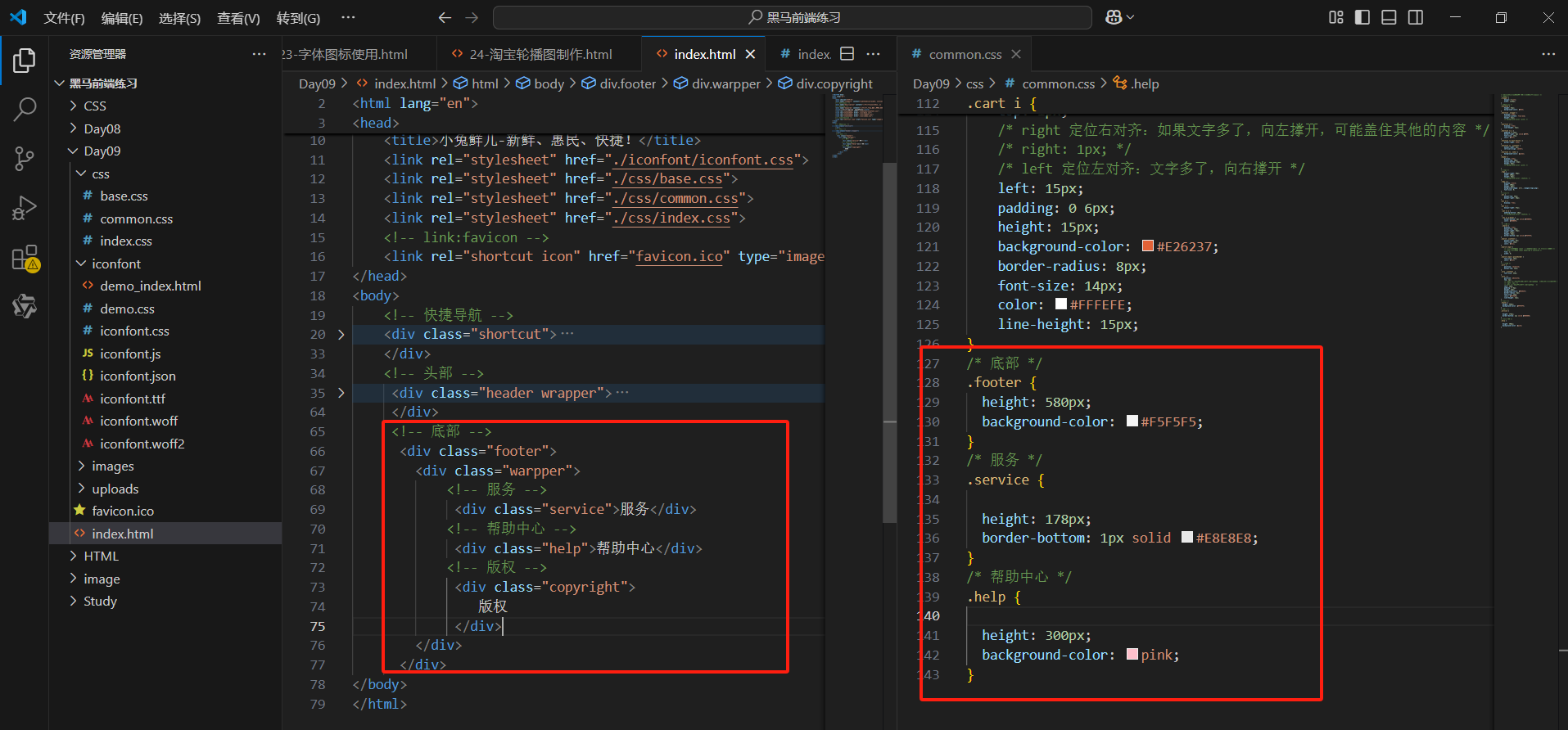Show more menu bar items
This screenshot has height=730, width=1568.
point(348,17)
